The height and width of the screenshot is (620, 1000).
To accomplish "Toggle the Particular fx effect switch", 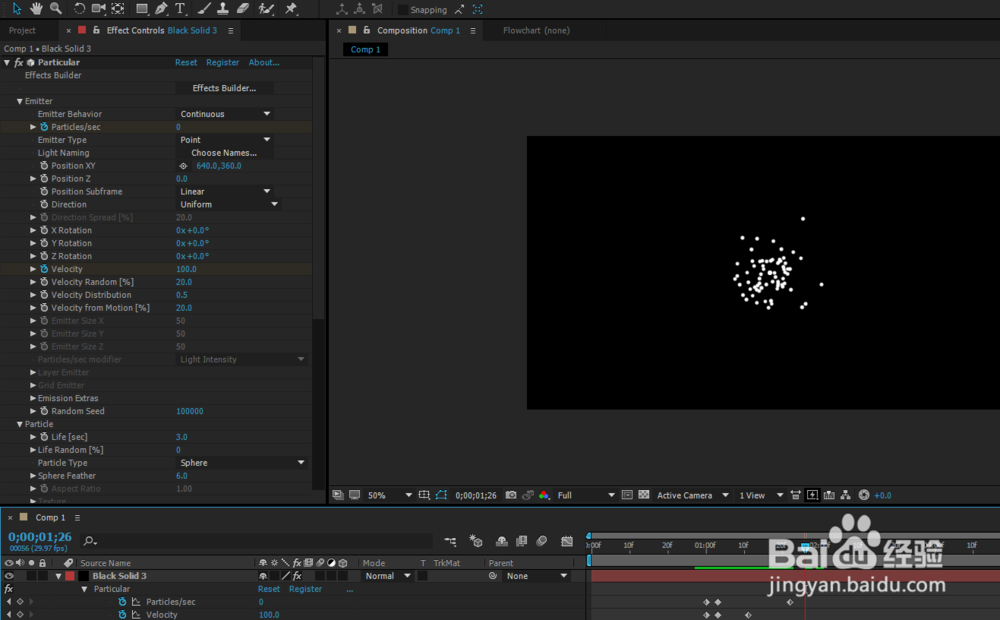I will (18, 63).
